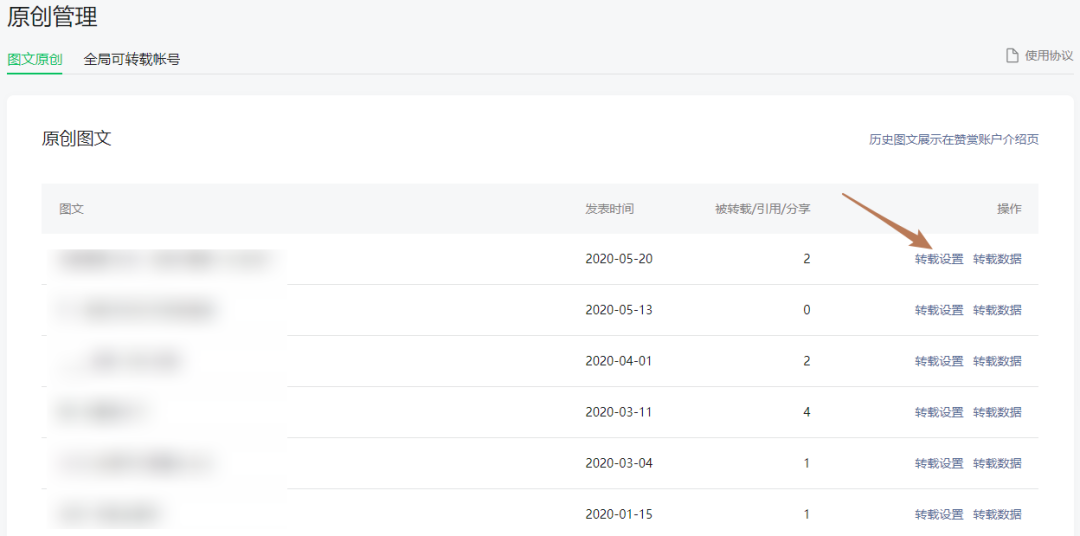Screen dimensions: 1080x536
Task: View 转载数据 for the 2020-04-01 article
Action: pos(997,361)
